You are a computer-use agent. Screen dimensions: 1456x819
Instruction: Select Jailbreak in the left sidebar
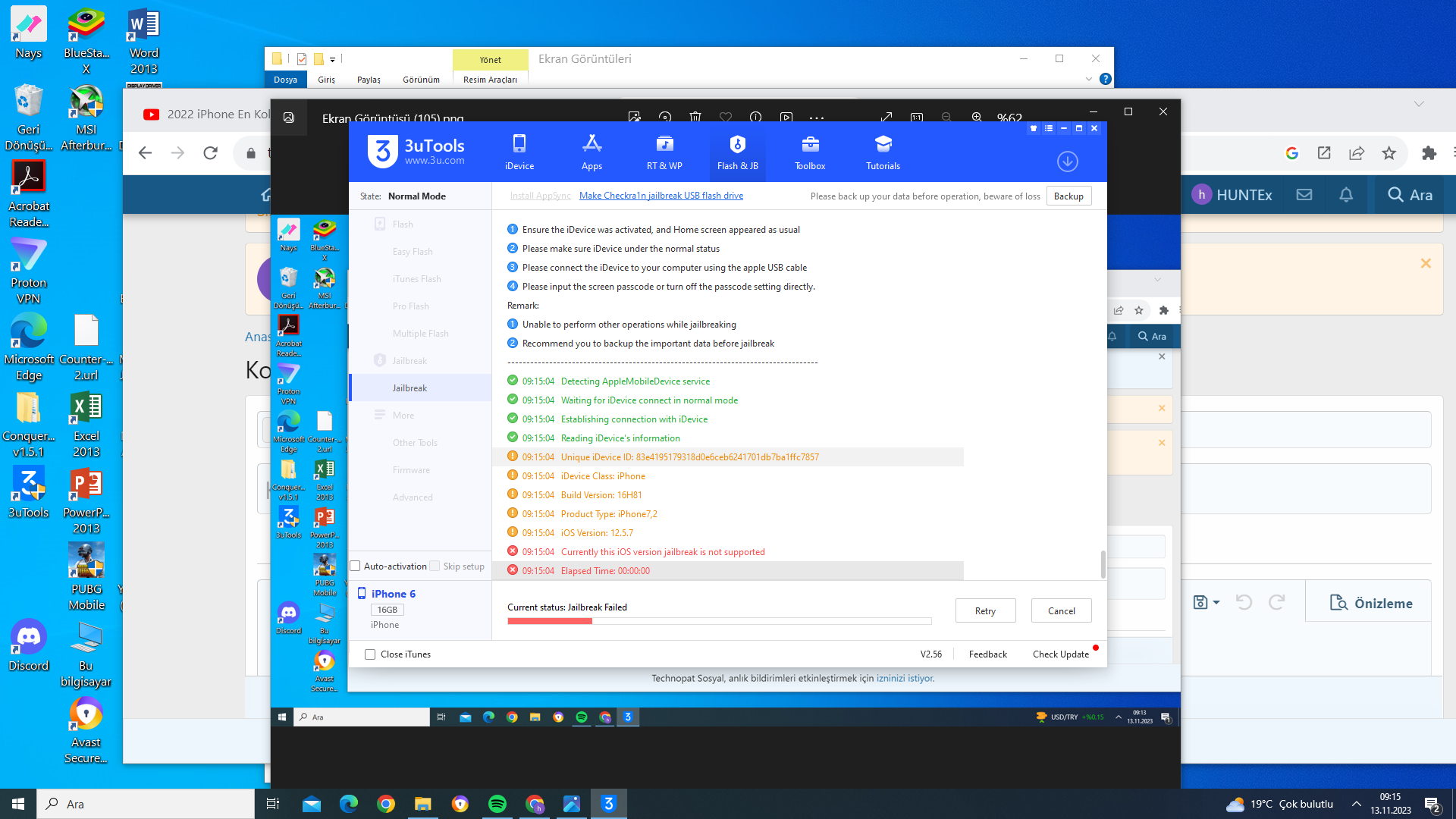[409, 388]
